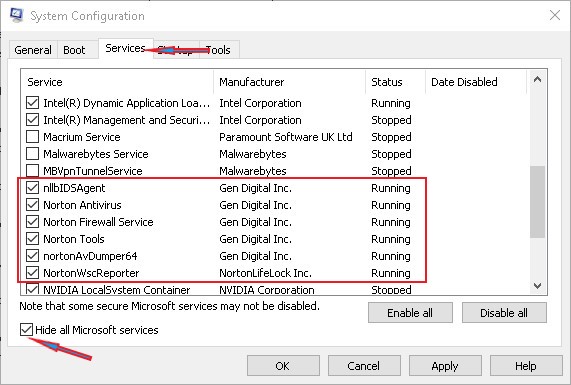
Task: Click Malwarebytes manufacturer in Malwarebytes Service row
Action: 253,154
